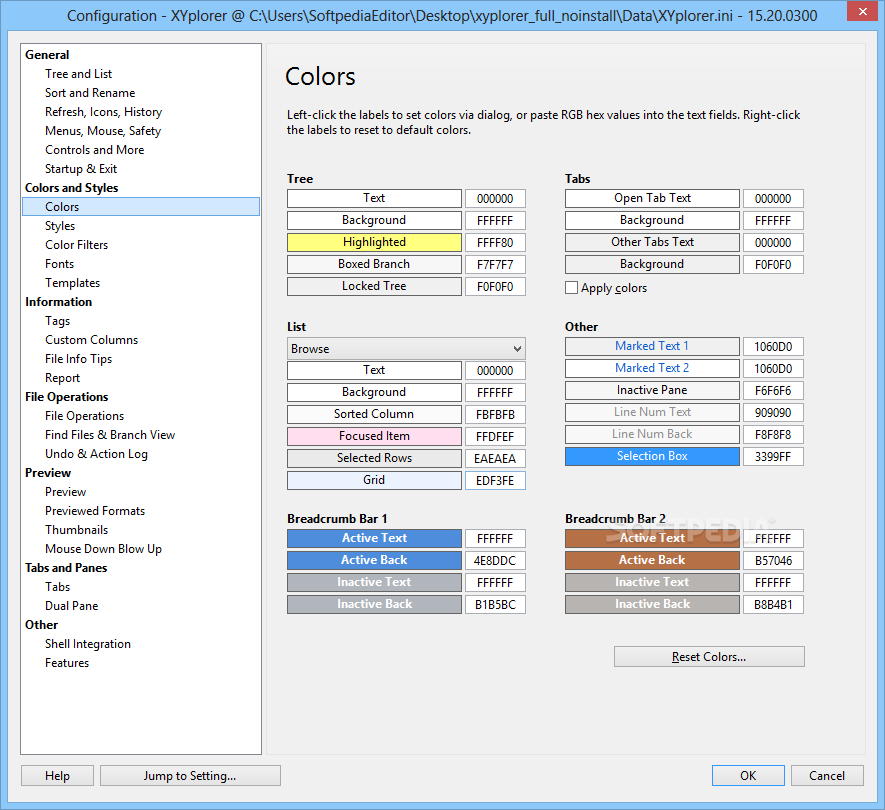Edit the Focused Item hex field FFDFEF
The image size is (885, 810).
click(495, 437)
